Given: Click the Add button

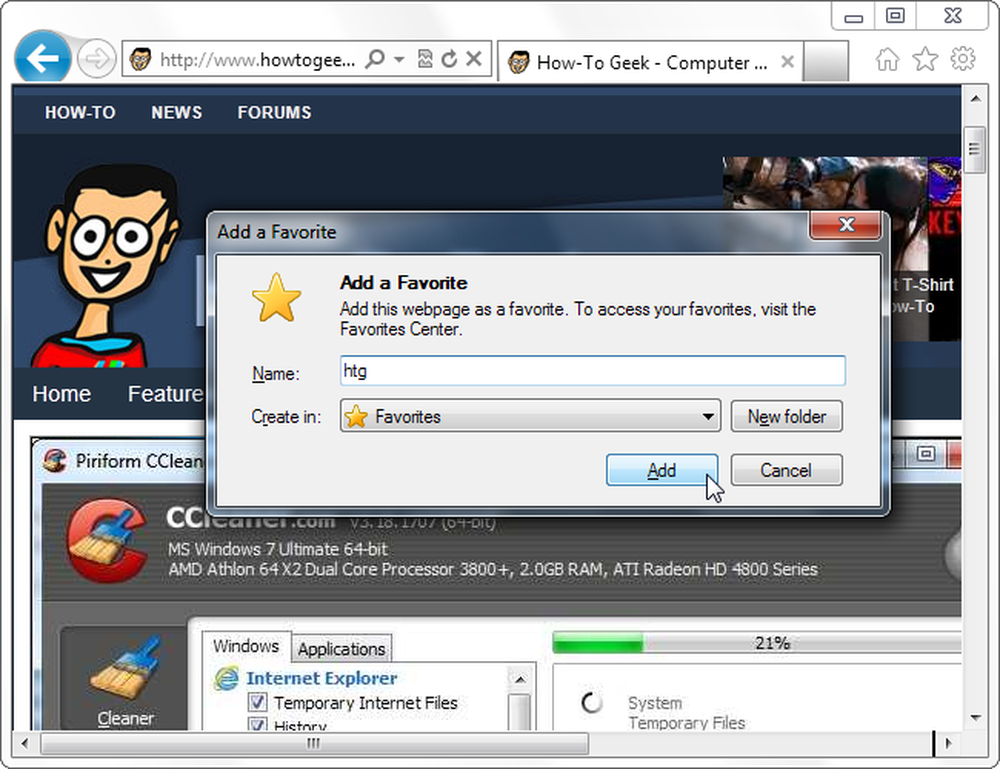Looking at the screenshot, I should [x=662, y=470].
